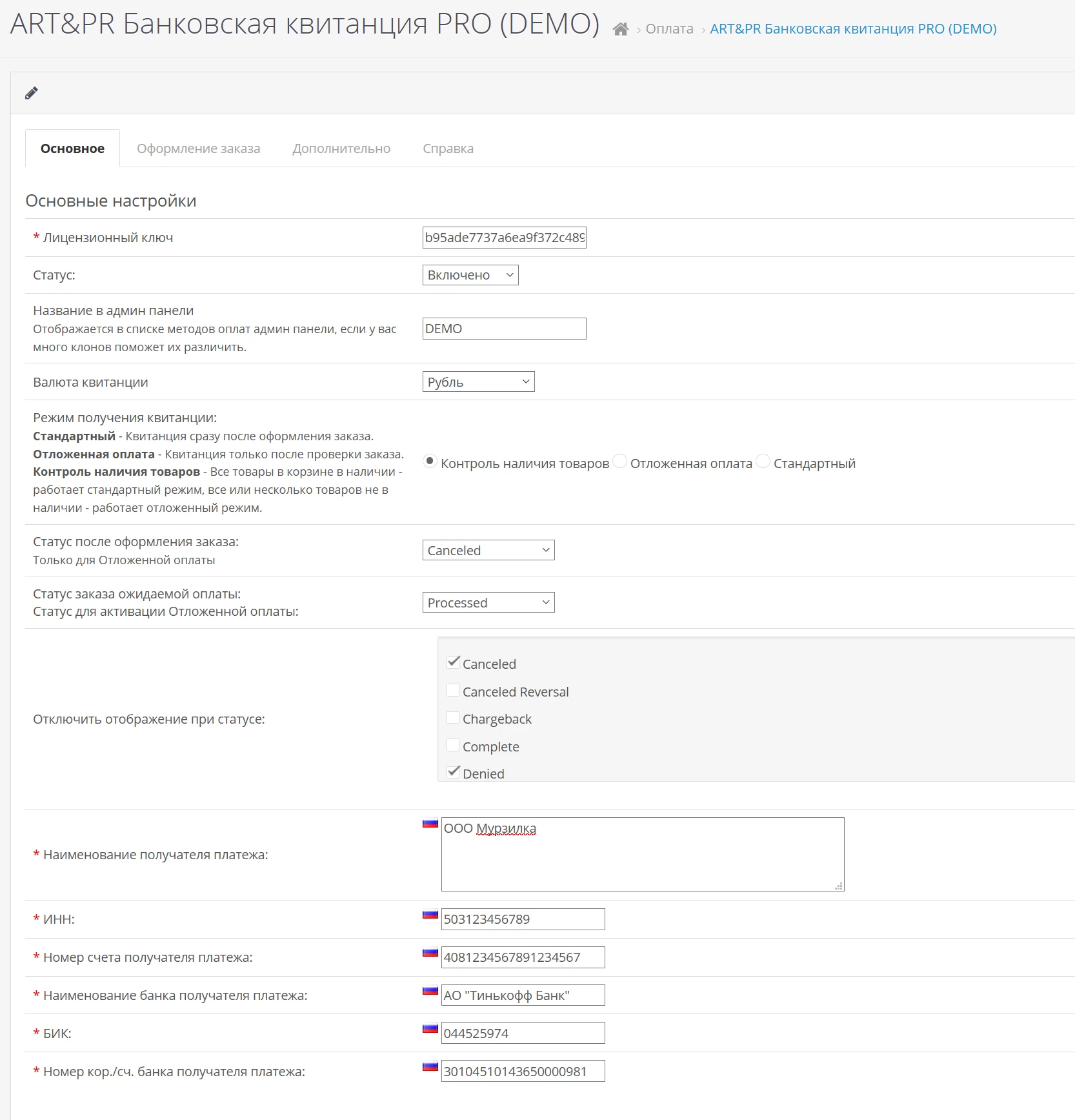Click the textarea resize handle corner
This screenshot has width=1075, height=1120.
pyautogui.click(x=839, y=886)
